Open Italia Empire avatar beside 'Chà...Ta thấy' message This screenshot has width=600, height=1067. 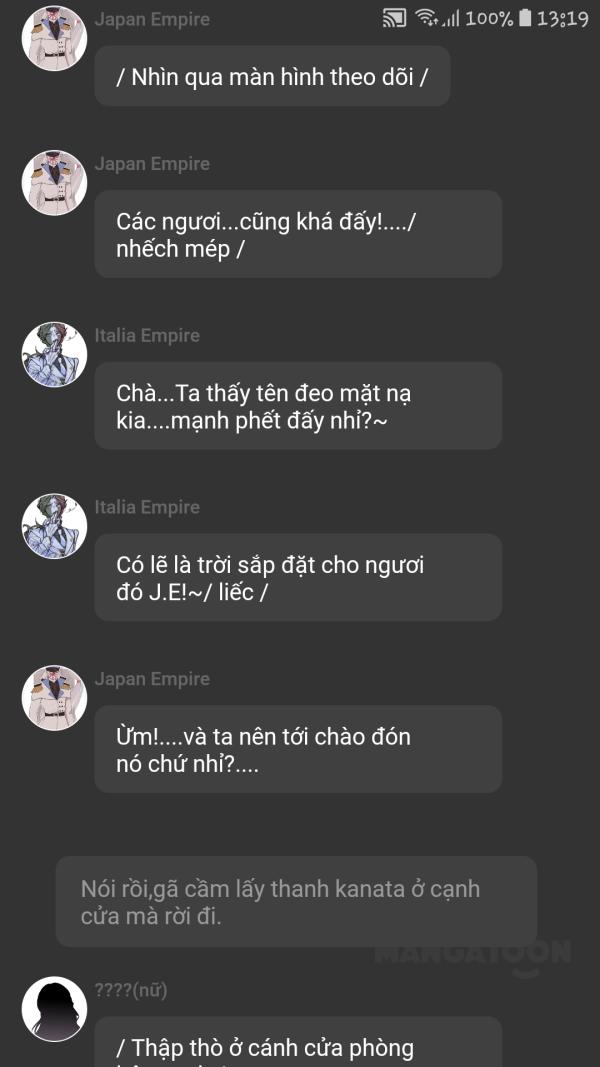click(54, 355)
